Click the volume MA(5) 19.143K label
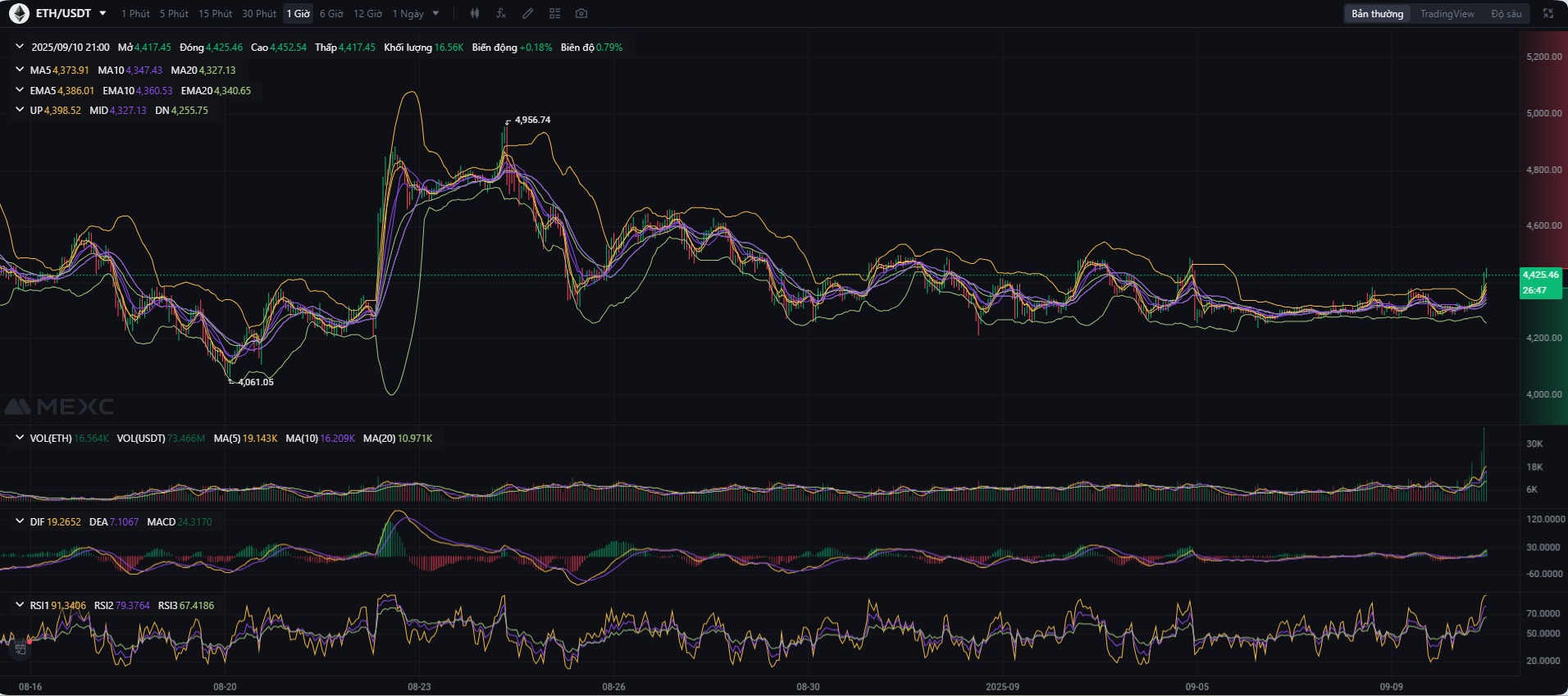Viewport: 1568px width, 696px height. click(x=245, y=439)
